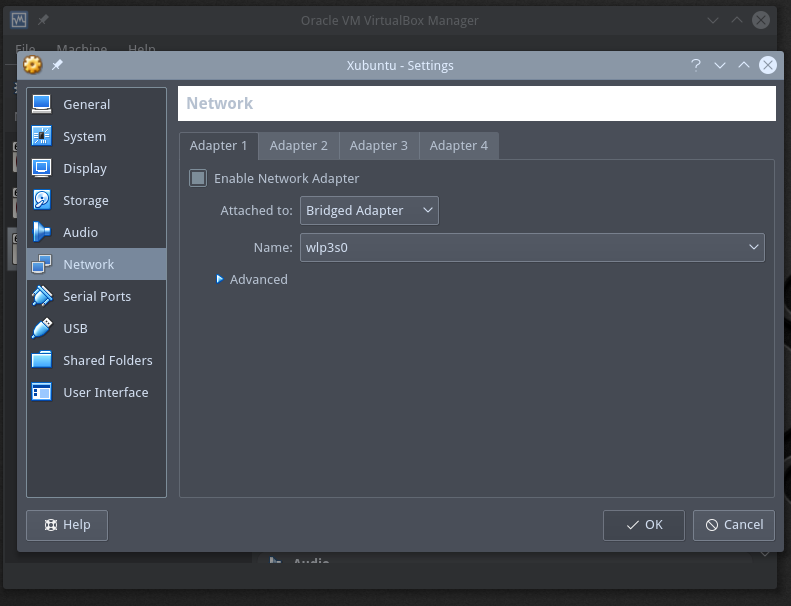Open the Help menu in VirtualBox Manager
The image size is (791, 606).
click(x=142, y=48)
